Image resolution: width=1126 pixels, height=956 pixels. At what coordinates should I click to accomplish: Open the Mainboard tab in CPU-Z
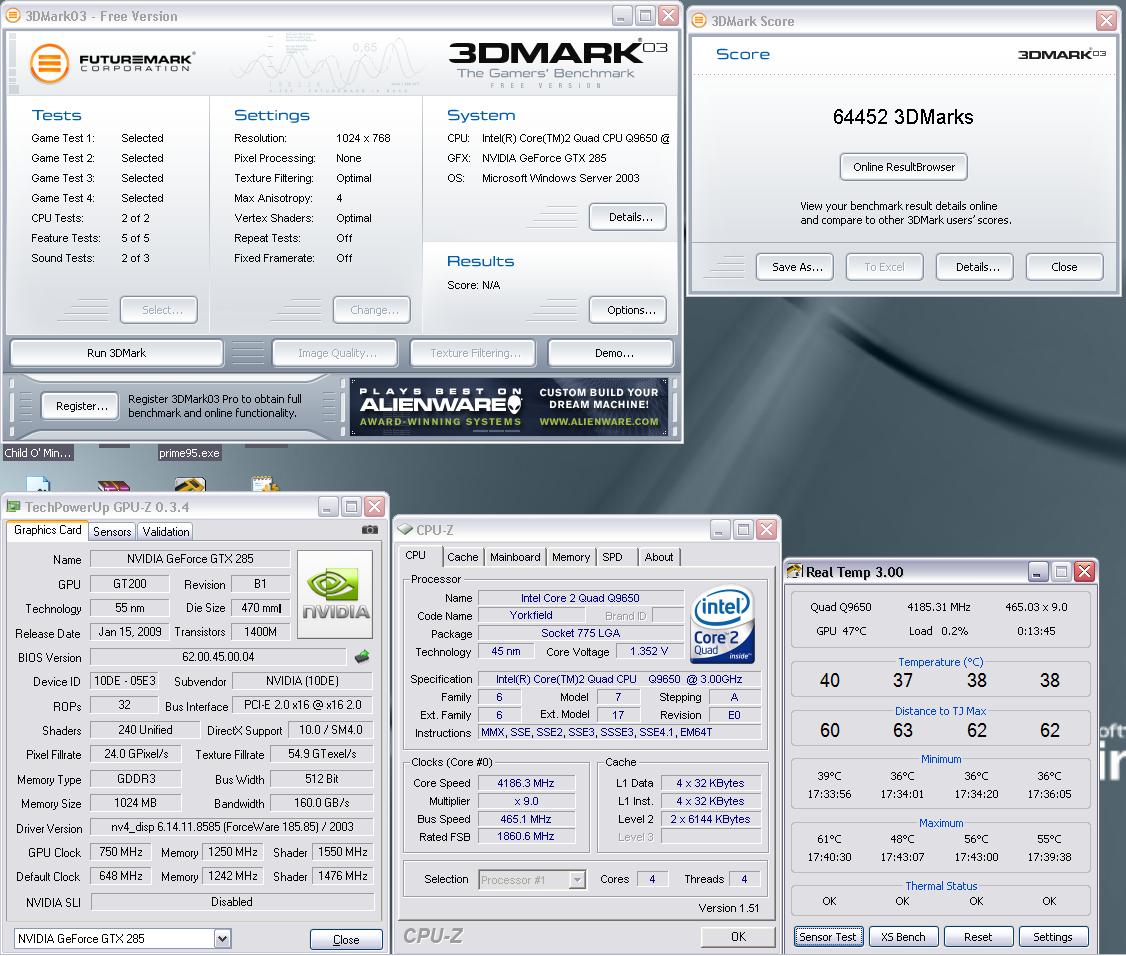pyautogui.click(x=515, y=557)
